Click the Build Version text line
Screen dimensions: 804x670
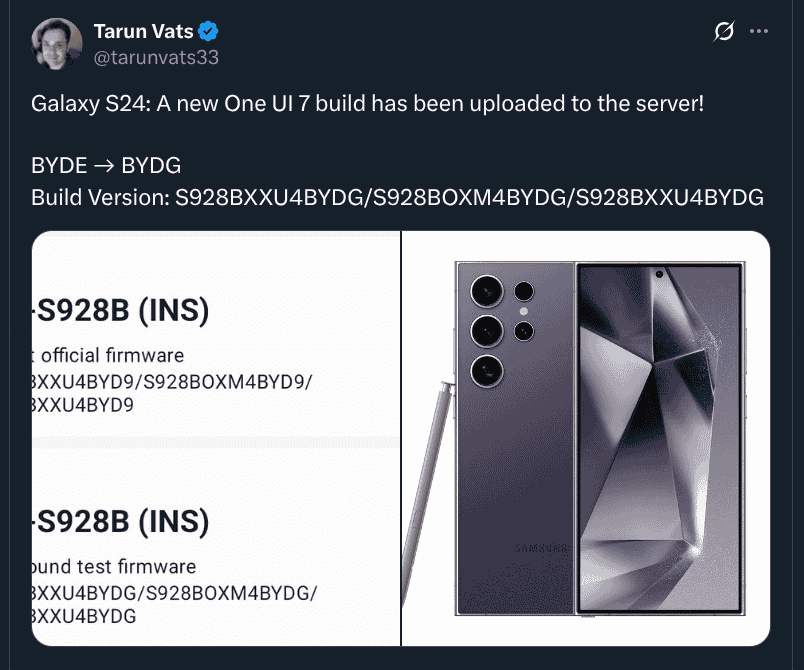click(x=397, y=197)
